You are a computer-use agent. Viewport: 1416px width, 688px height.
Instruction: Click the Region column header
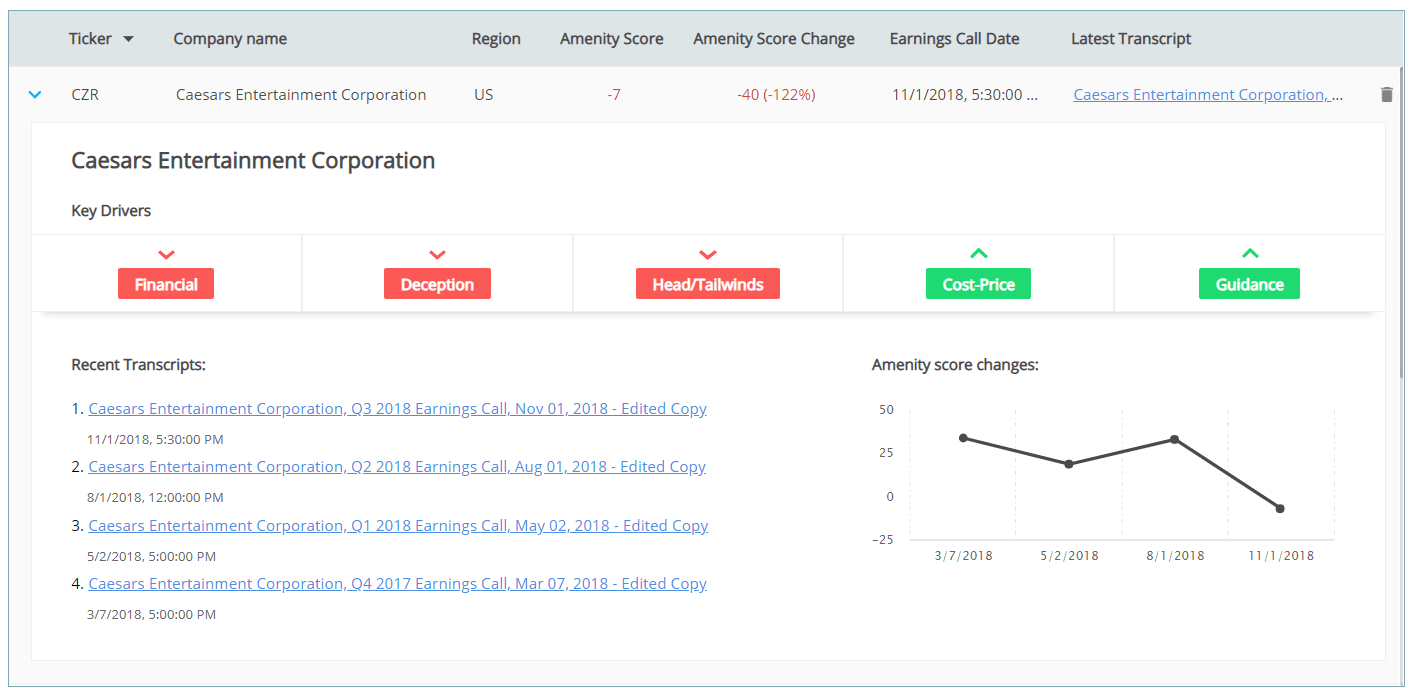tap(496, 39)
